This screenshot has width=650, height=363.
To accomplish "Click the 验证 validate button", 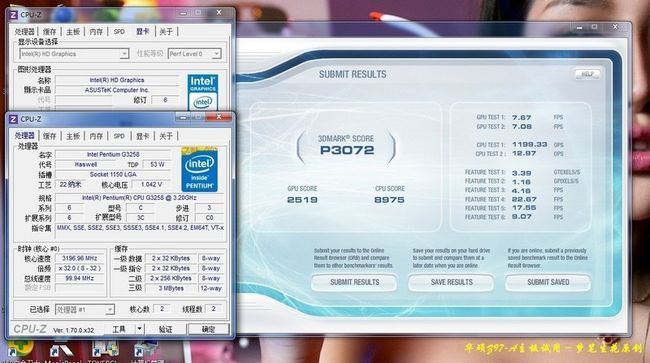I will pyautogui.click(x=165, y=329).
